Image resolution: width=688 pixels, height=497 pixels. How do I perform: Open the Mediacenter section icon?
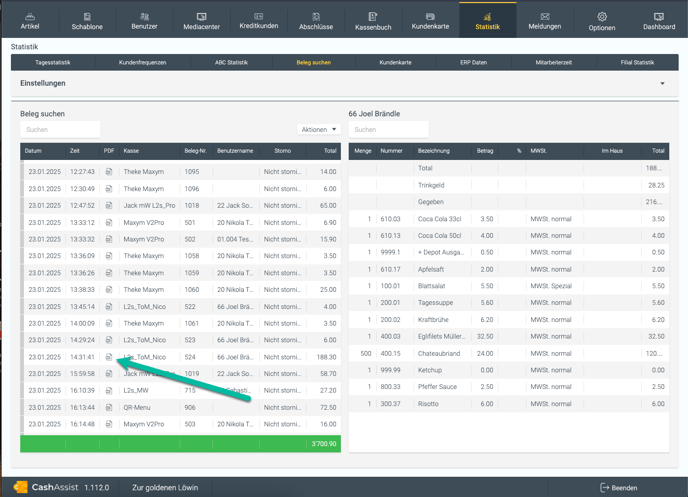(201, 17)
